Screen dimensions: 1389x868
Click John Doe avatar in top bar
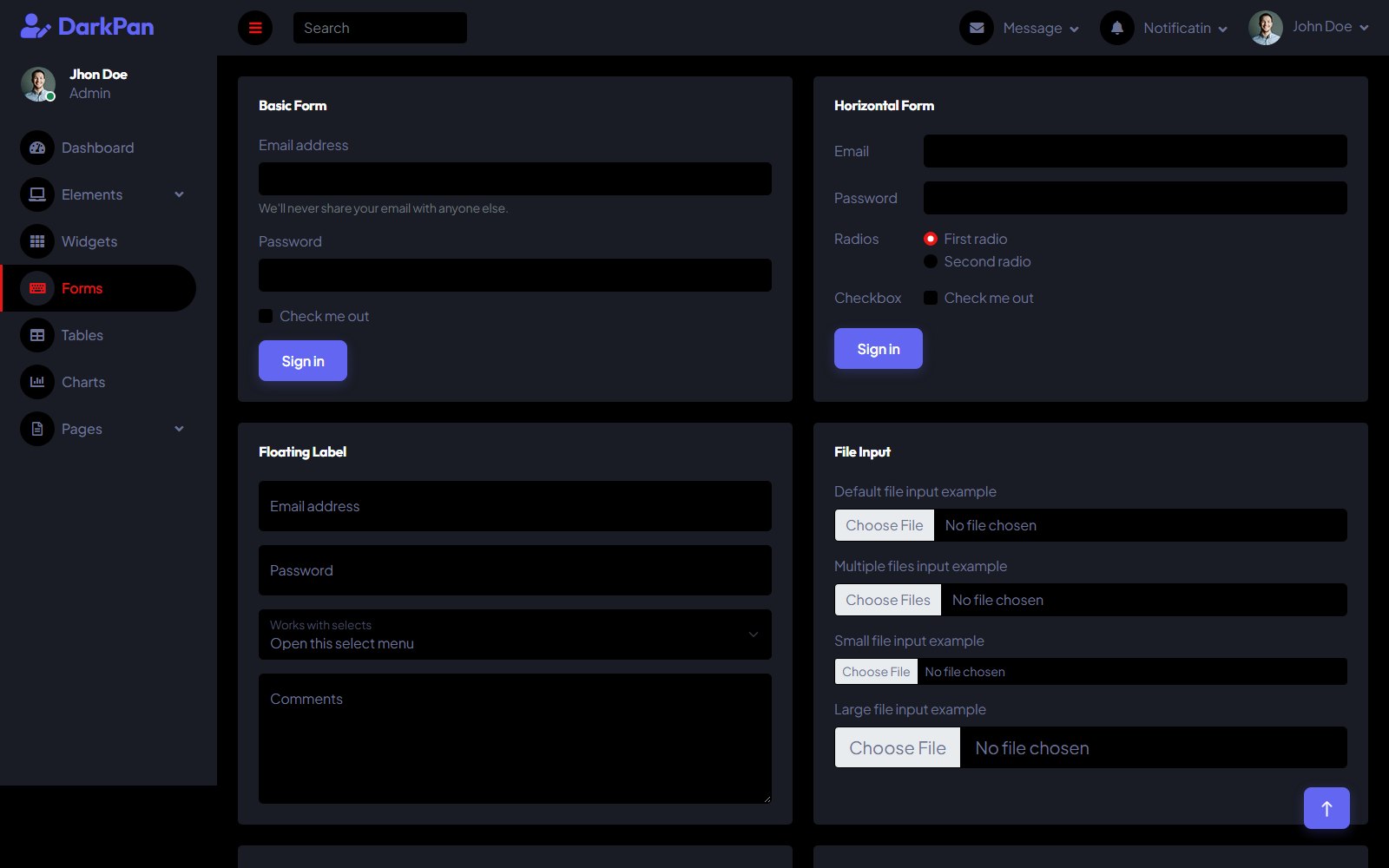click(1266, 28)
